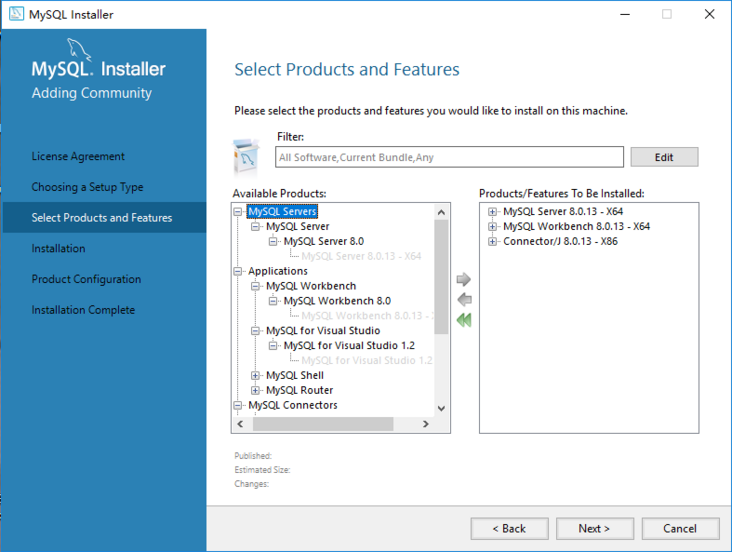Click the filter document icon beside Filter field

tap(247, 155)
